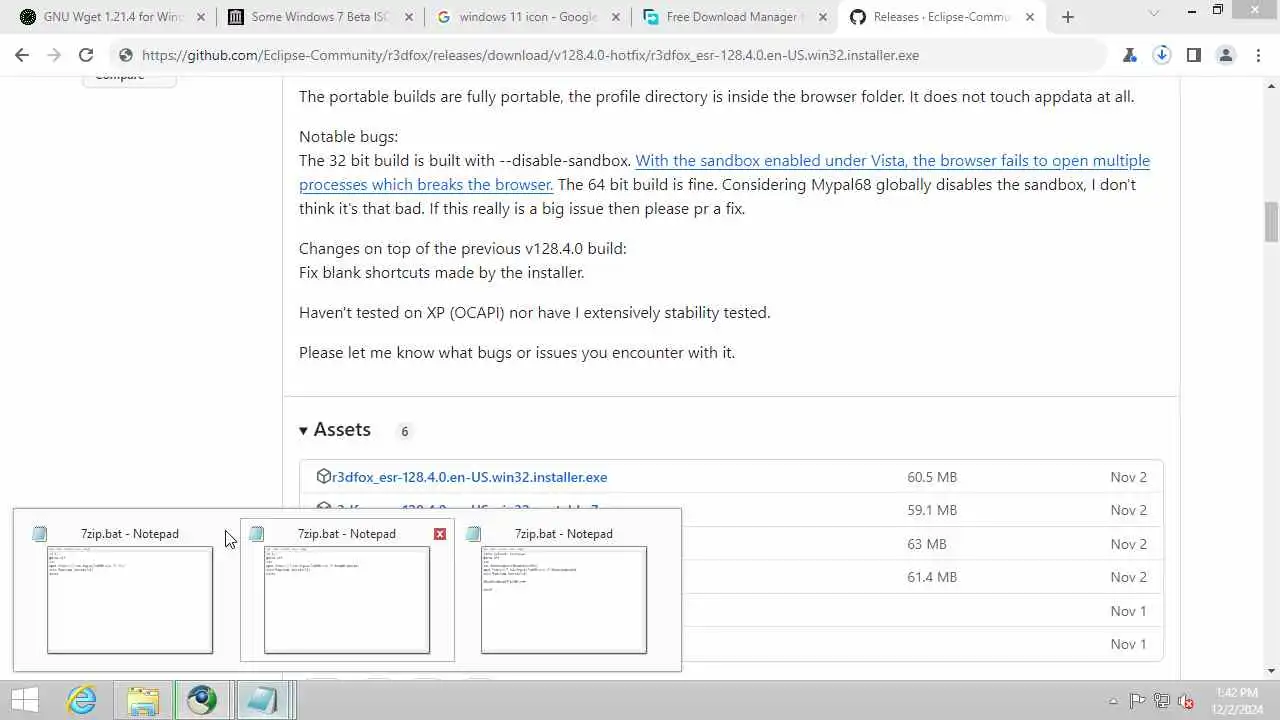Screen dimensions: 1280x720
Task: Switch to Free Download Manager tab
Action: coord(726,17)
